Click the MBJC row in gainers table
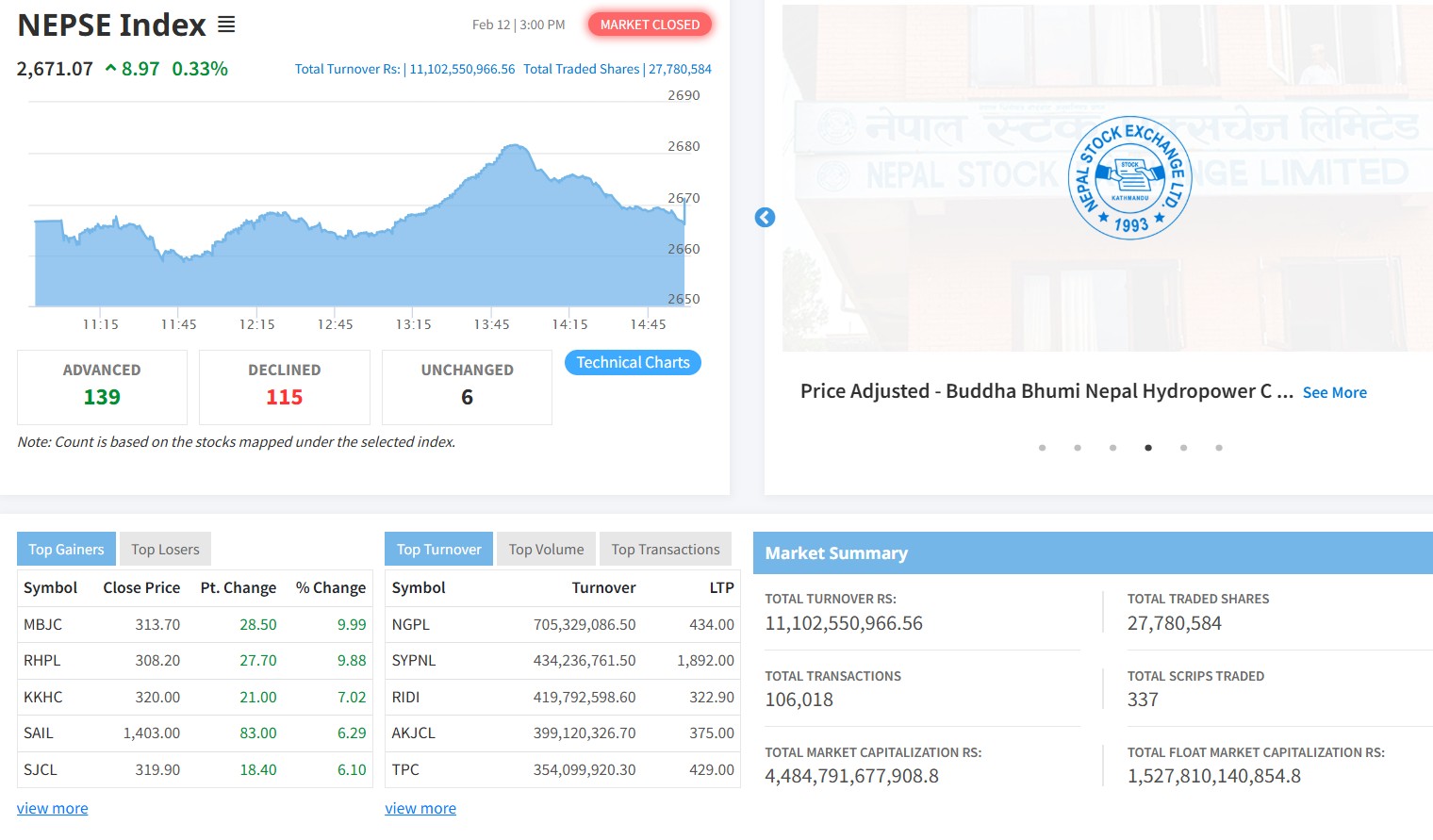 click(194, 625)
